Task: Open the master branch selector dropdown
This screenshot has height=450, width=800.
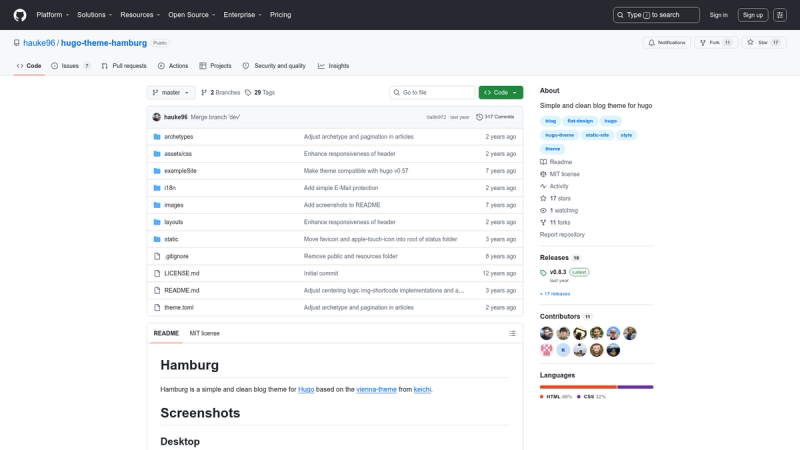Action: pyautogui.click(x=171, y=92)
